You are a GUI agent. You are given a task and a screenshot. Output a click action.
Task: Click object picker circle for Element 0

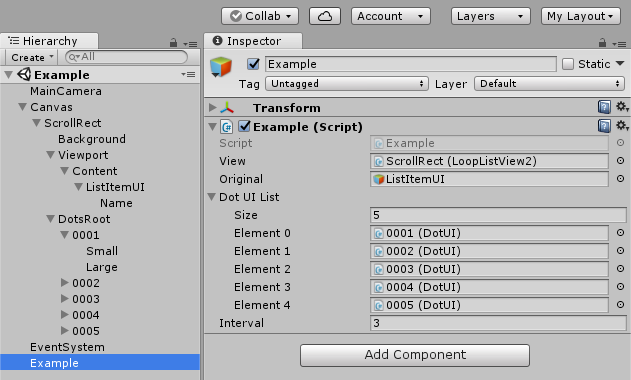[x=621, y=233]
